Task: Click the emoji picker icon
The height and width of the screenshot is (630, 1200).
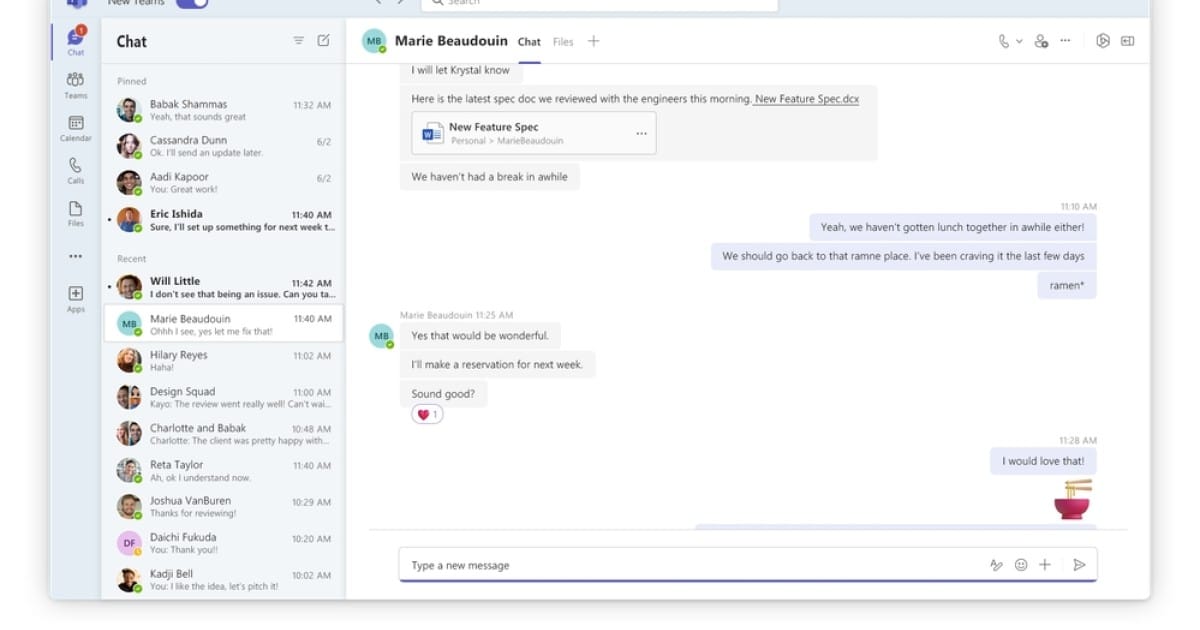Action: click(x=1021, y=565)
